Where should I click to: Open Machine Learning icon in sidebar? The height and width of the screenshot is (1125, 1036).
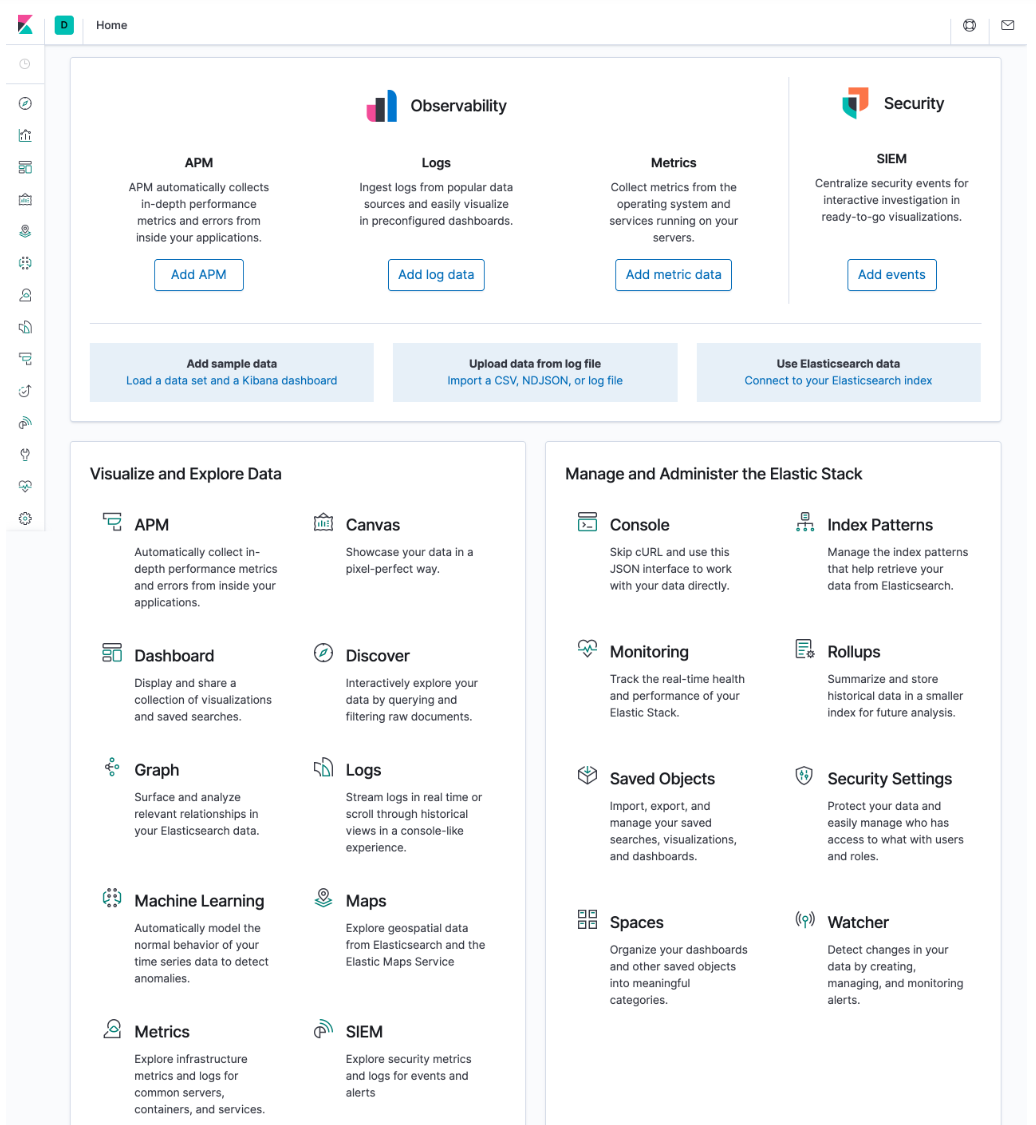(x=25, y=263)
